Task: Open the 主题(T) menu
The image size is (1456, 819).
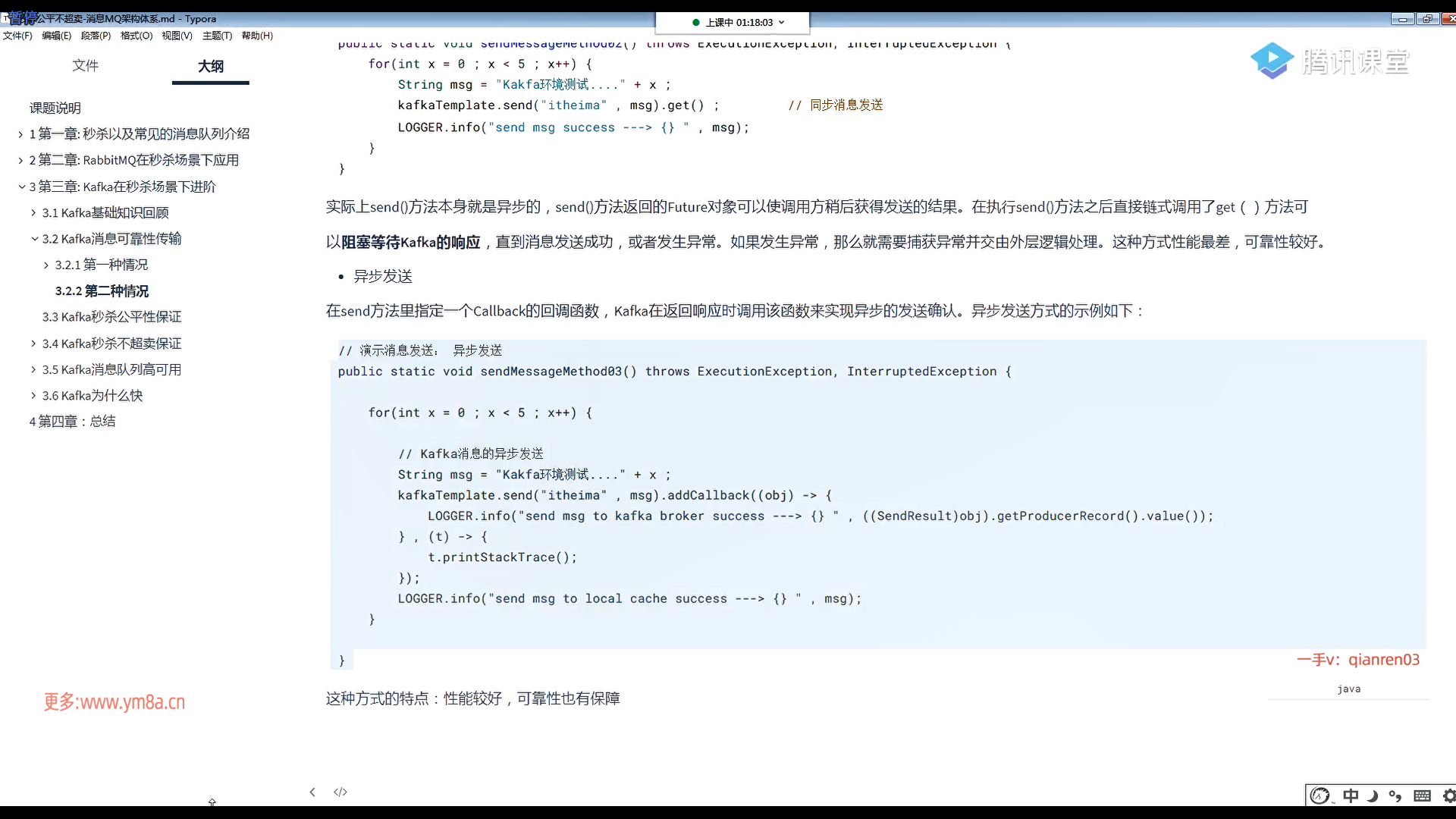Action: pyautogui.click(x=217, y=36)
